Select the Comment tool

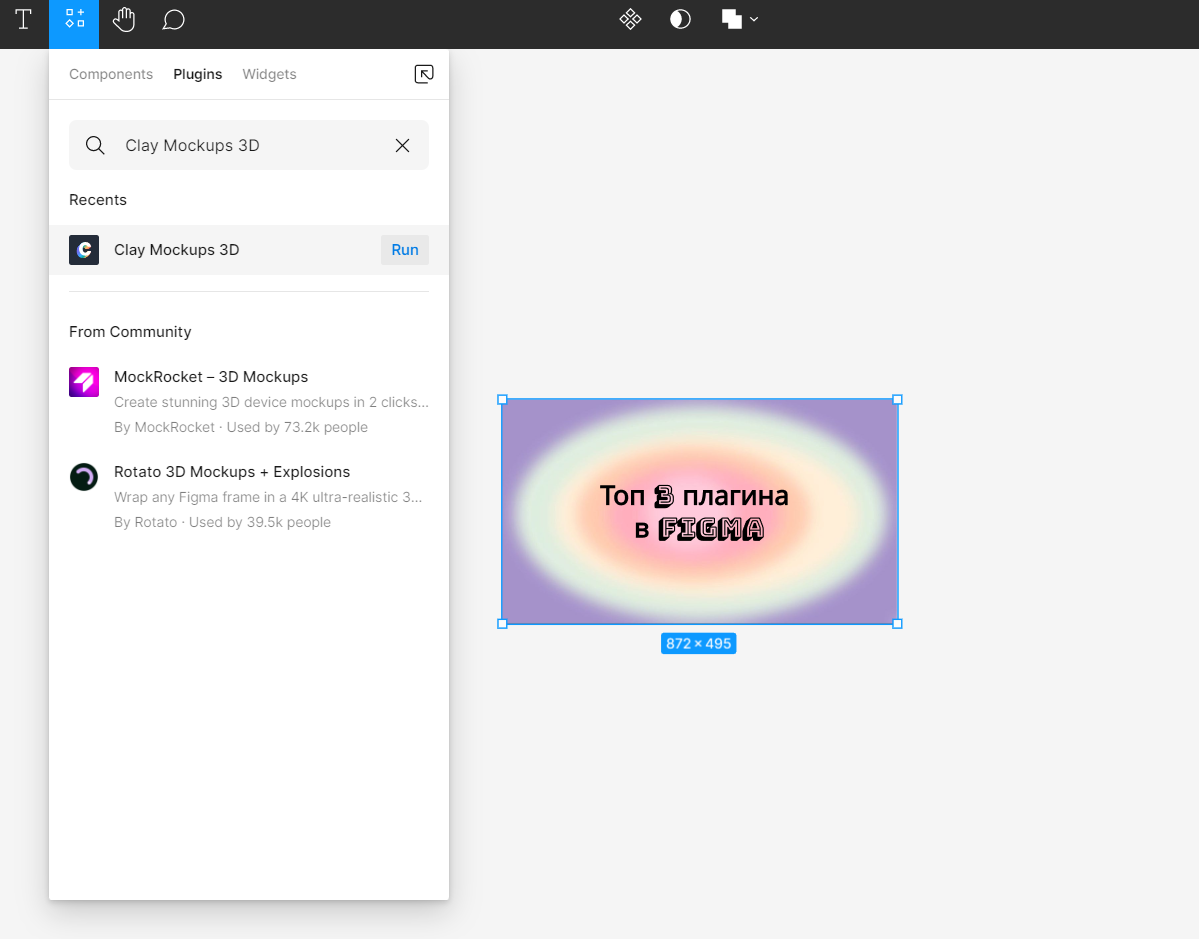pyautogui.click(x=174, y=20)
